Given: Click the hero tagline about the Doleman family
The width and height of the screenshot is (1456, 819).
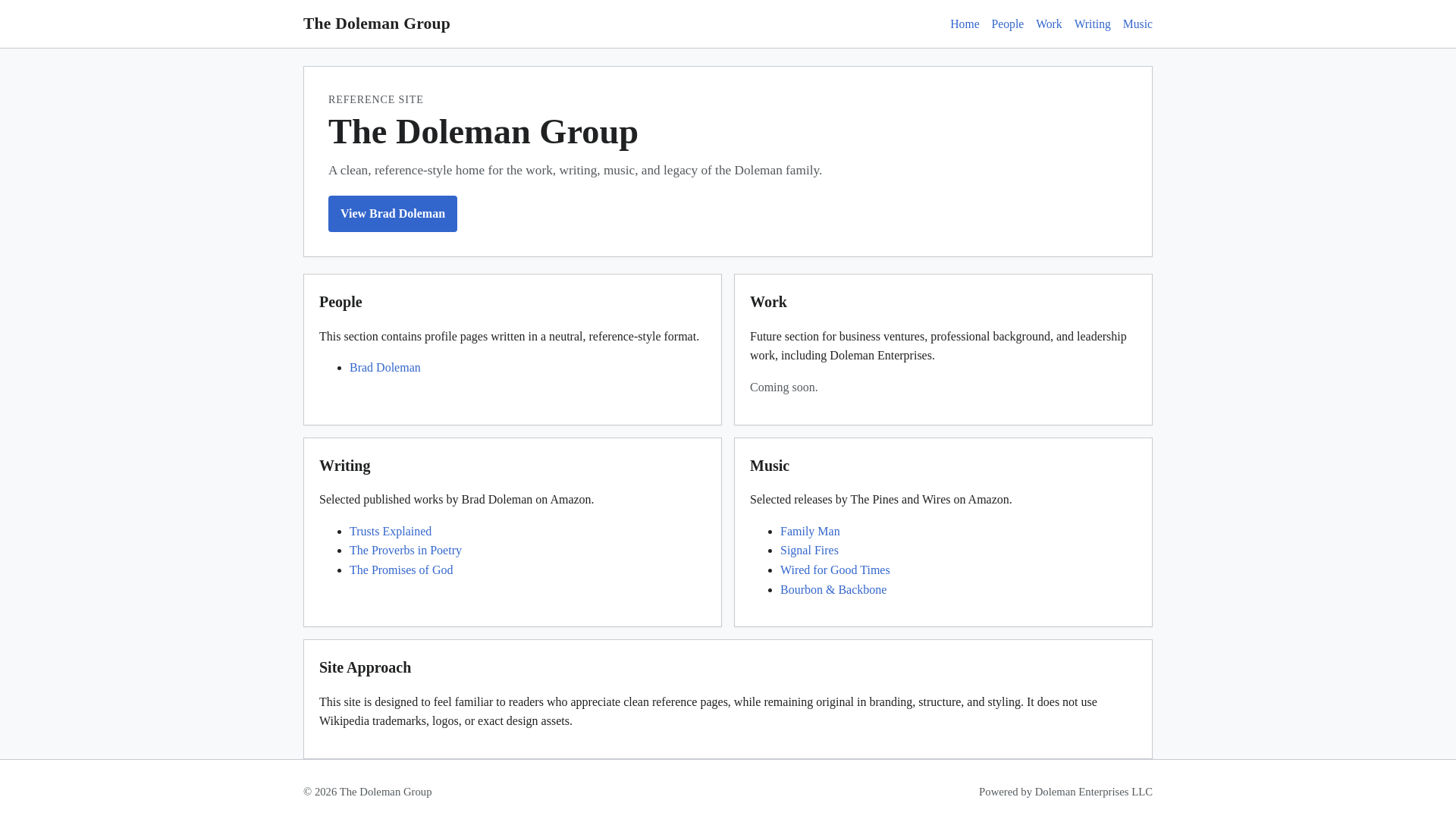Looking at the screenshot, I should (575, 171).
